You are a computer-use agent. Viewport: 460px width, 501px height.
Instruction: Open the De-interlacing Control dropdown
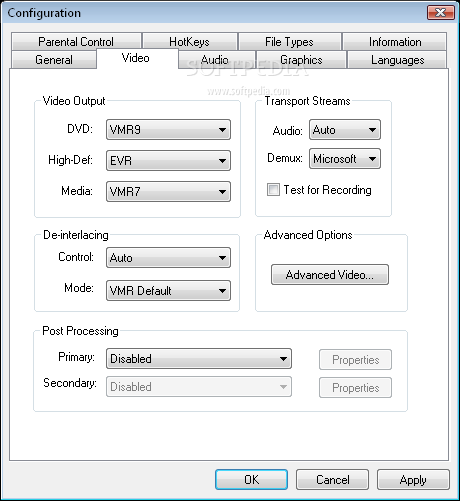coord(168,257)
